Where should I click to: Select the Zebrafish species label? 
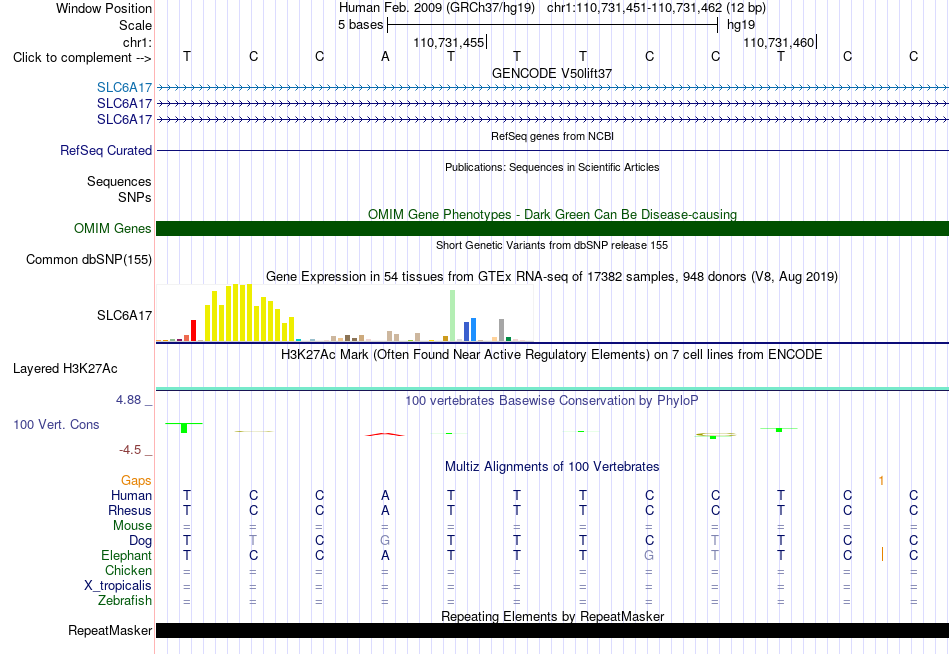[x=125, y=600]
